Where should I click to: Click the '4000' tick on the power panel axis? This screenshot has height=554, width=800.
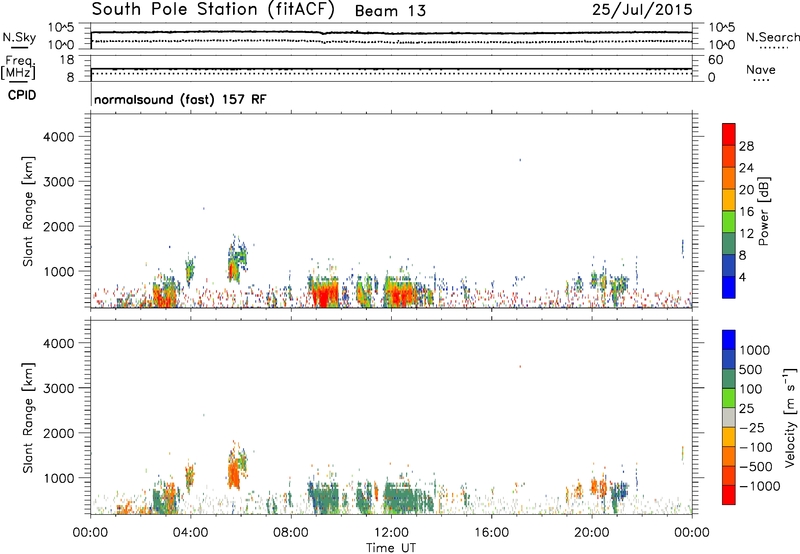tap(59, 137)
